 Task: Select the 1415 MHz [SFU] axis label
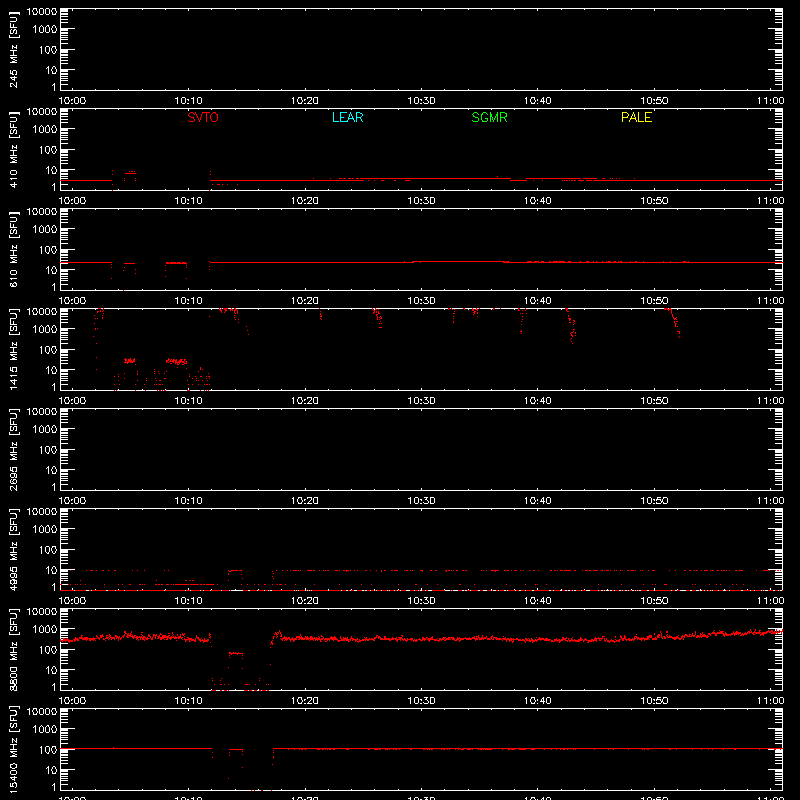[13, 349]
